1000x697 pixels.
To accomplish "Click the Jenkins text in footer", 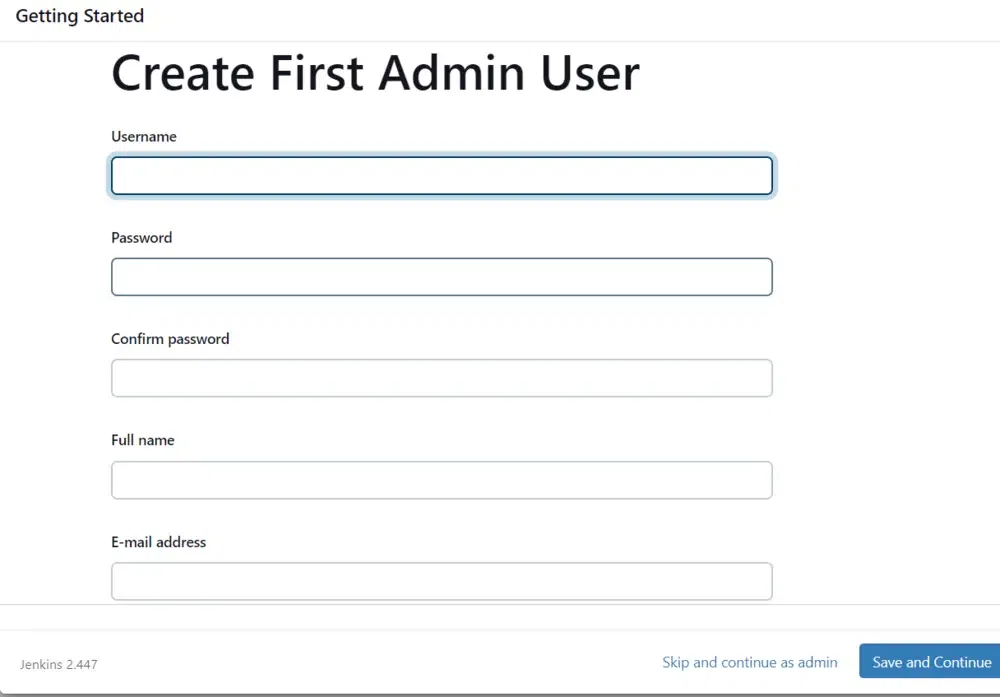I will click(41, 664).
